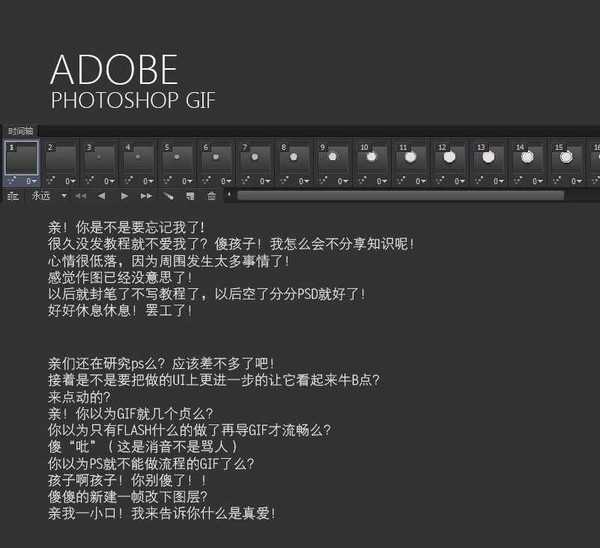Screen dimensions: 600x548
Task: Go to the previous frame
Action: 101,196
